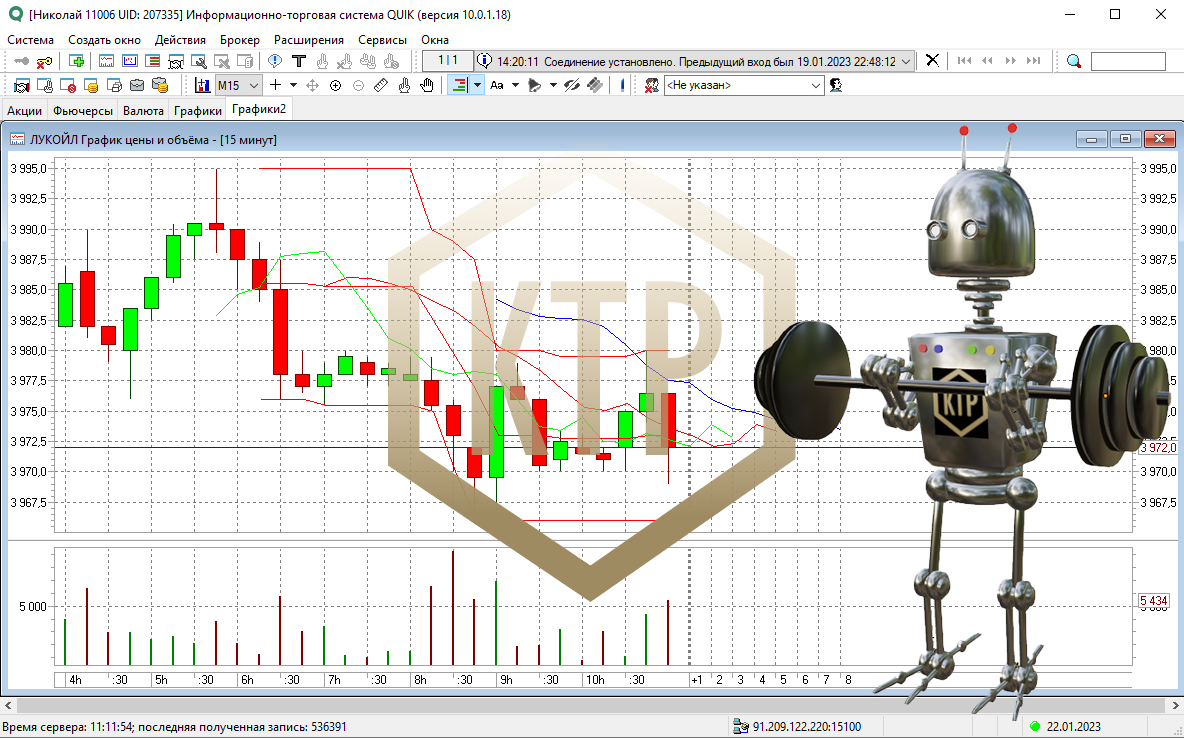Click the disconnect key icon with red X
1184x738 pixels.
tap(45, 61)
